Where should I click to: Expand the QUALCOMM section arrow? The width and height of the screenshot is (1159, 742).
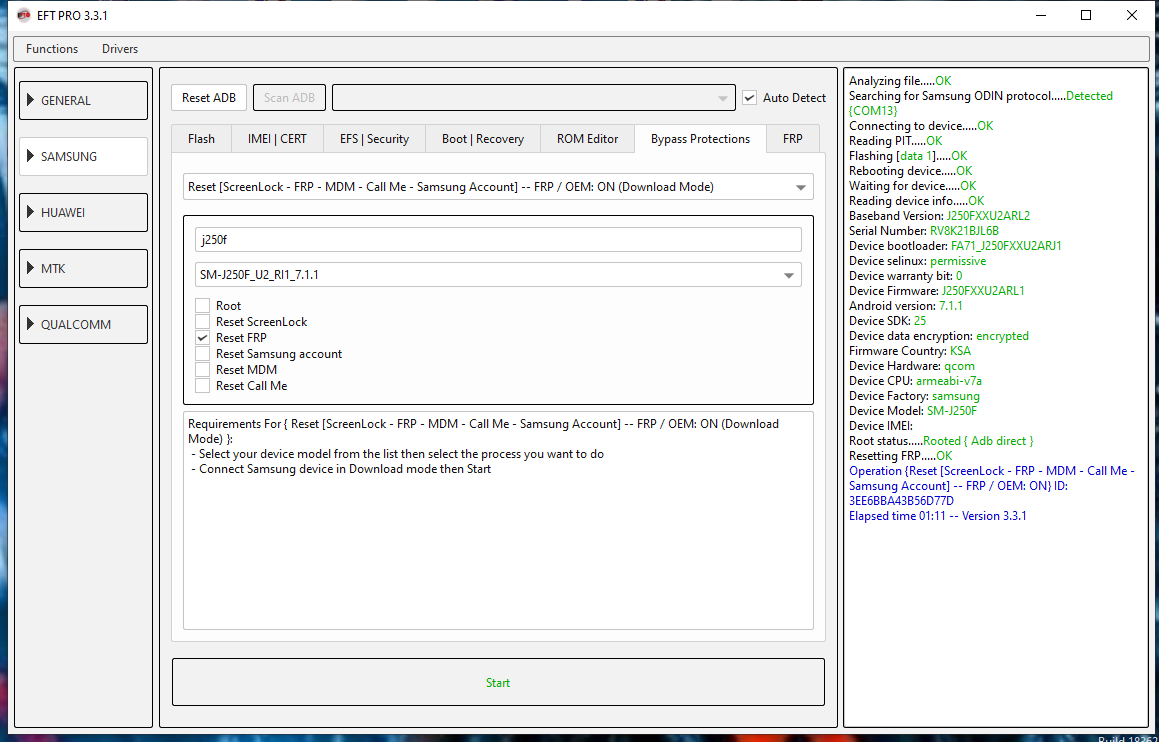tap(30, 324)
